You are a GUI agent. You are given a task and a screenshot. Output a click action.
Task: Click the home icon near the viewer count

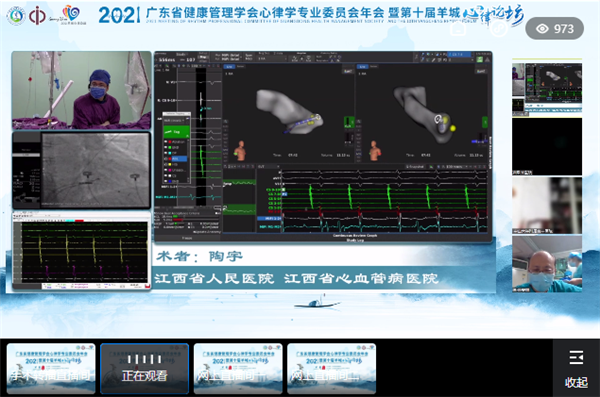point(458,28)
